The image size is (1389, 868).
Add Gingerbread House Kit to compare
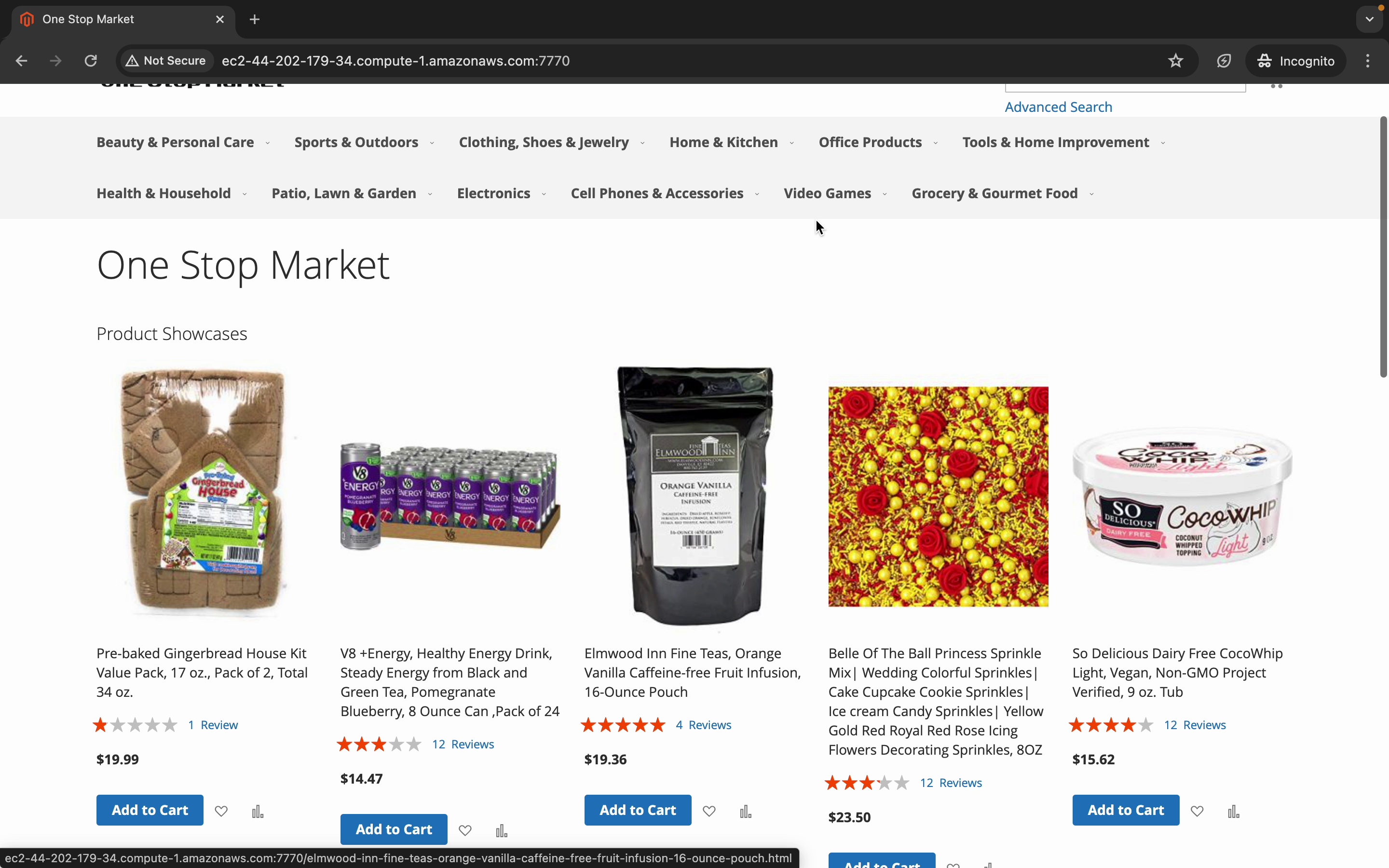[258, 811]
